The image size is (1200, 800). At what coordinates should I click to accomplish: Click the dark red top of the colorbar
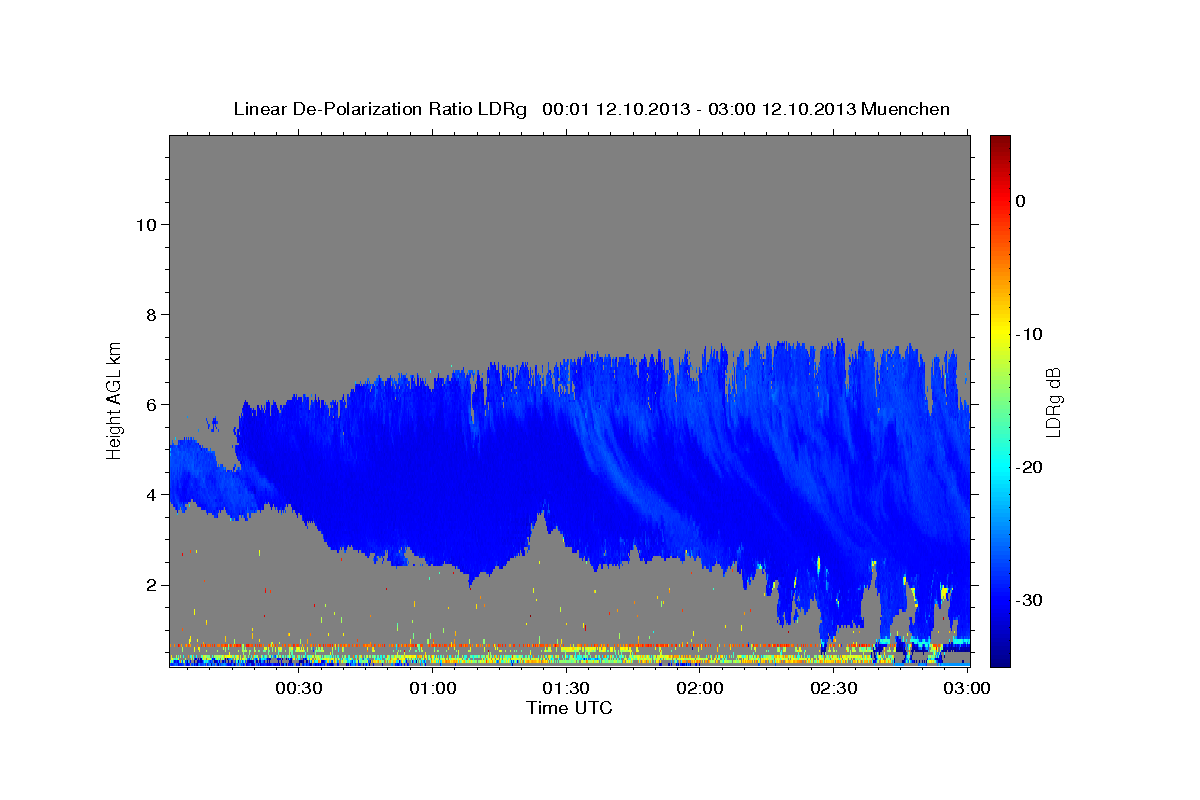(x=1000, y=143)
